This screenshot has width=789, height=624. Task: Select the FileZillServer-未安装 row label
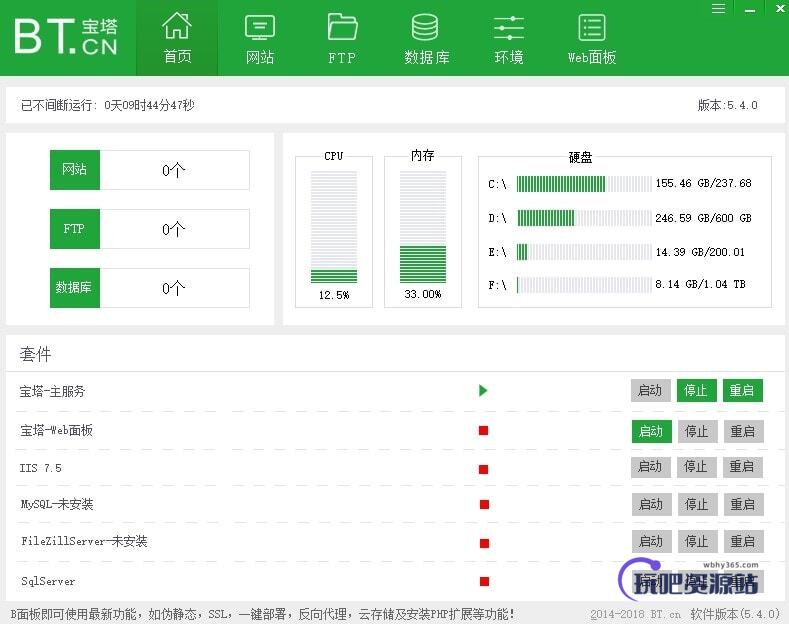[x=84, y=541]
